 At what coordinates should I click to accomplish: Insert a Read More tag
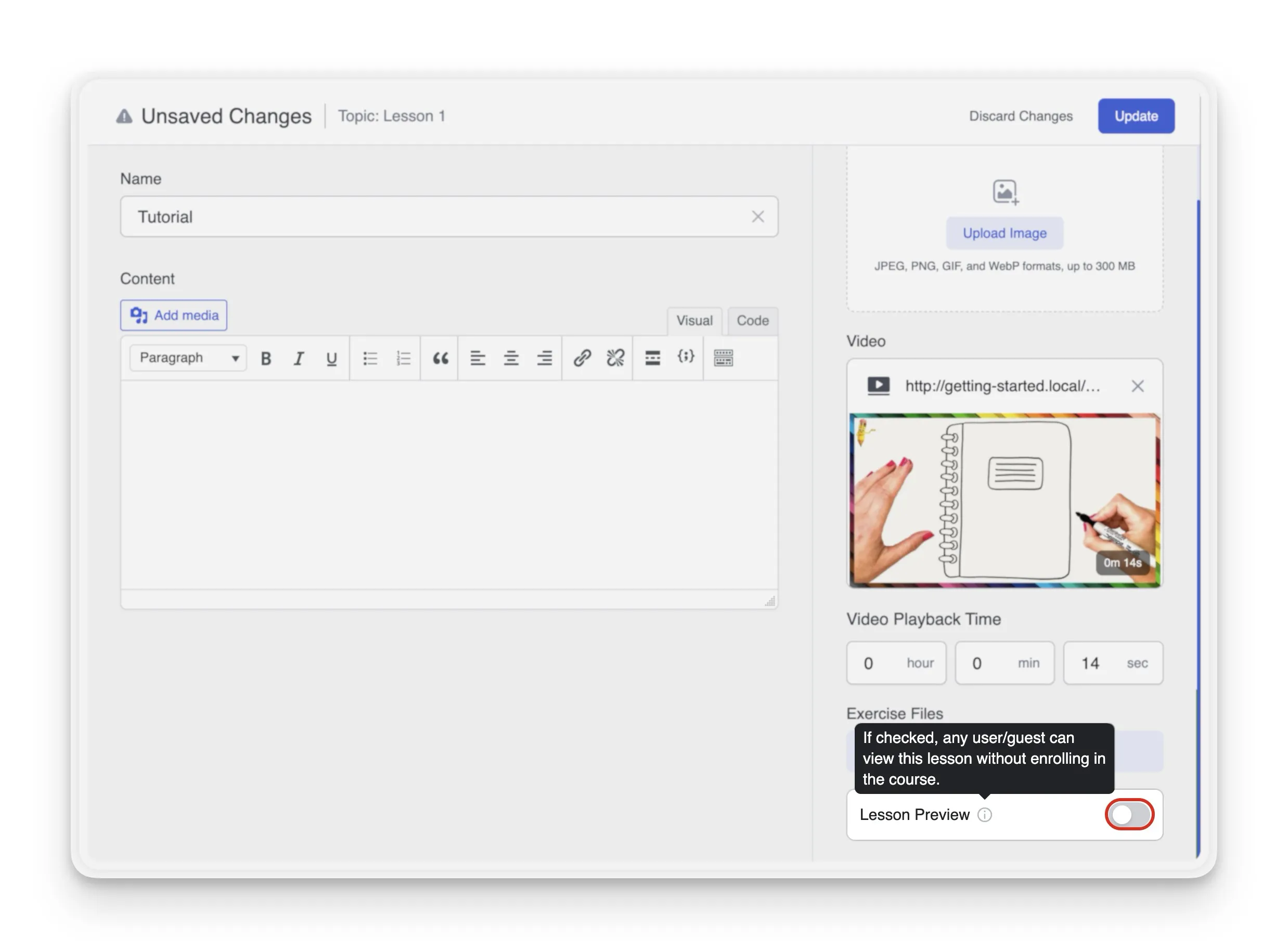tap(653, 357)
